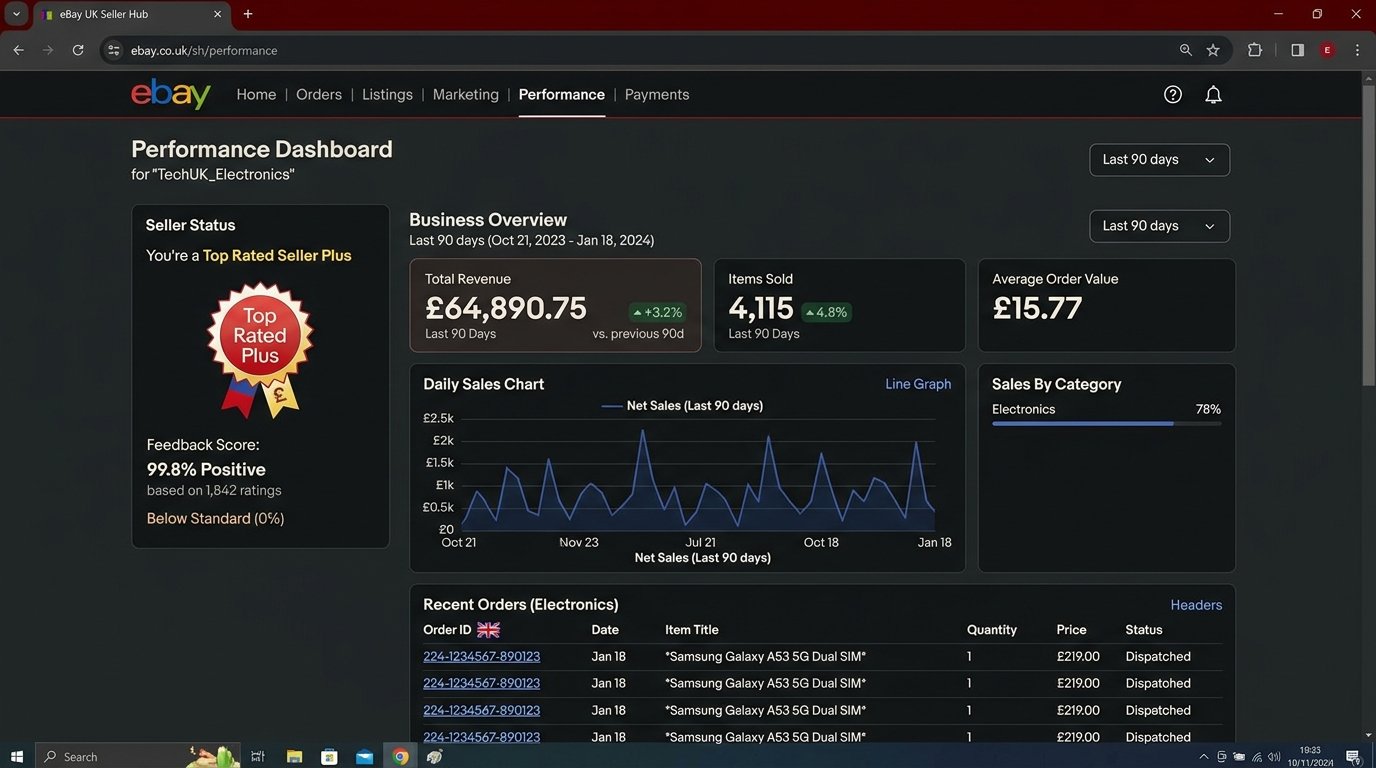Screen dimensions: 1376x768
Task: Close the eBay UK Seller Hub tab
Action: [x=217, y=14]
